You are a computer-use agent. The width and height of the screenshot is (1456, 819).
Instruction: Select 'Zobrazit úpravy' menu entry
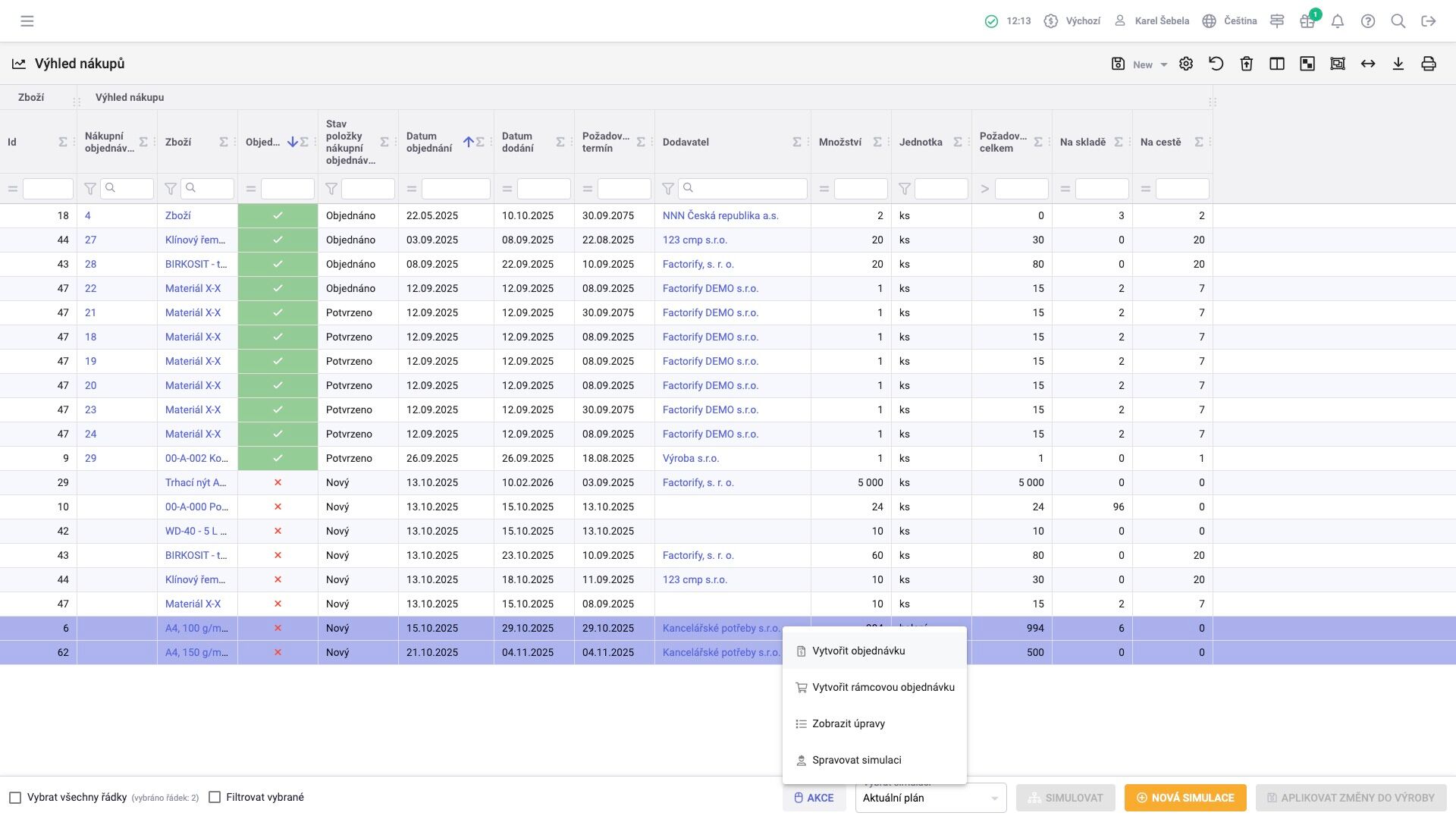849,723
